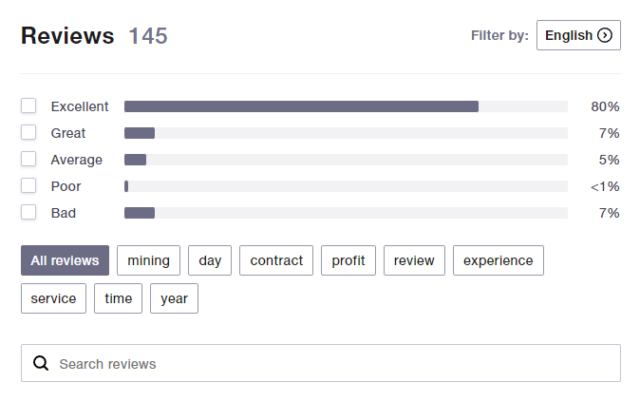This screenshot has height=402, width=640.
Task: Tick the Bad rating checkbox
Action: click(x=29, y=212)
